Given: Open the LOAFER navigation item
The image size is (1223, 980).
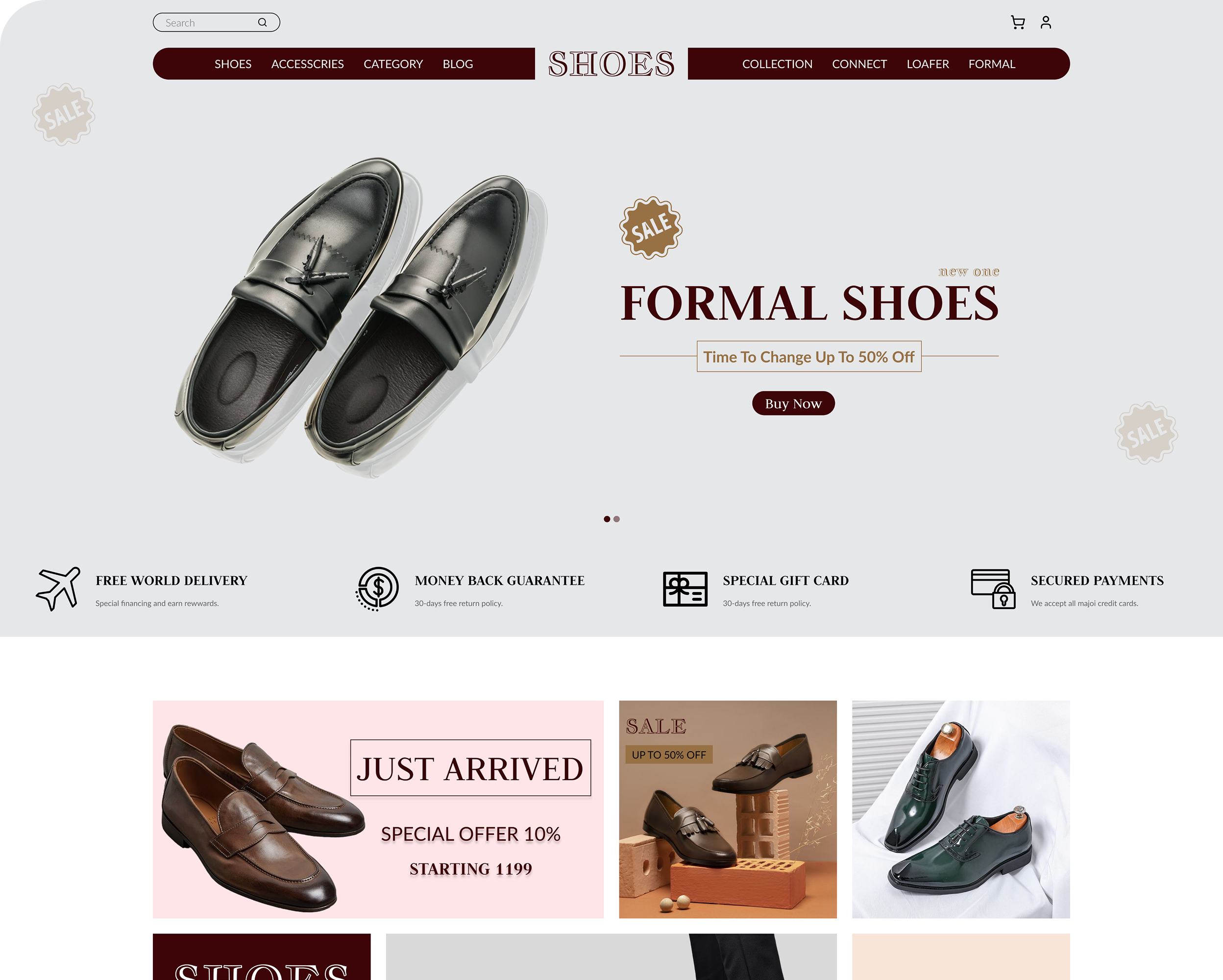Looking at the screenshot, I should (928, 64).
